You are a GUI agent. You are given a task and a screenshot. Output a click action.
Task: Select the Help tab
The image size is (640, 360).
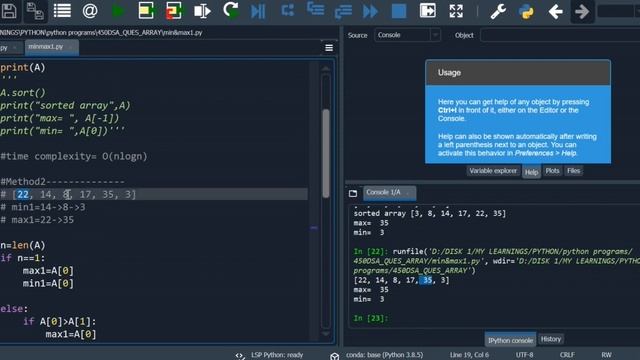tap(531, 172)
